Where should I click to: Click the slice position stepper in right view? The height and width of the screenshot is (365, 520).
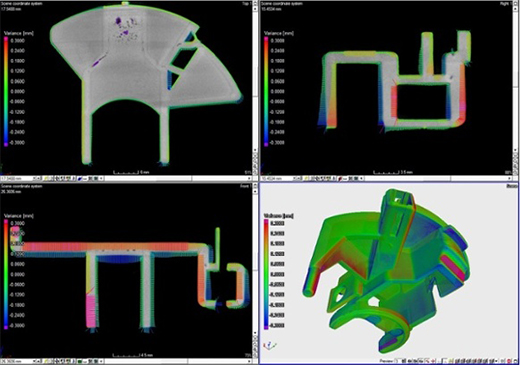[297, 179]
